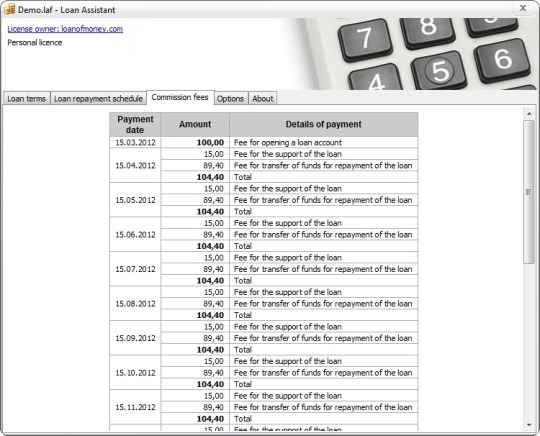The image size is (540, 436).
Task: Click 104,40 total for 15.04.2012
Action: 195,177
